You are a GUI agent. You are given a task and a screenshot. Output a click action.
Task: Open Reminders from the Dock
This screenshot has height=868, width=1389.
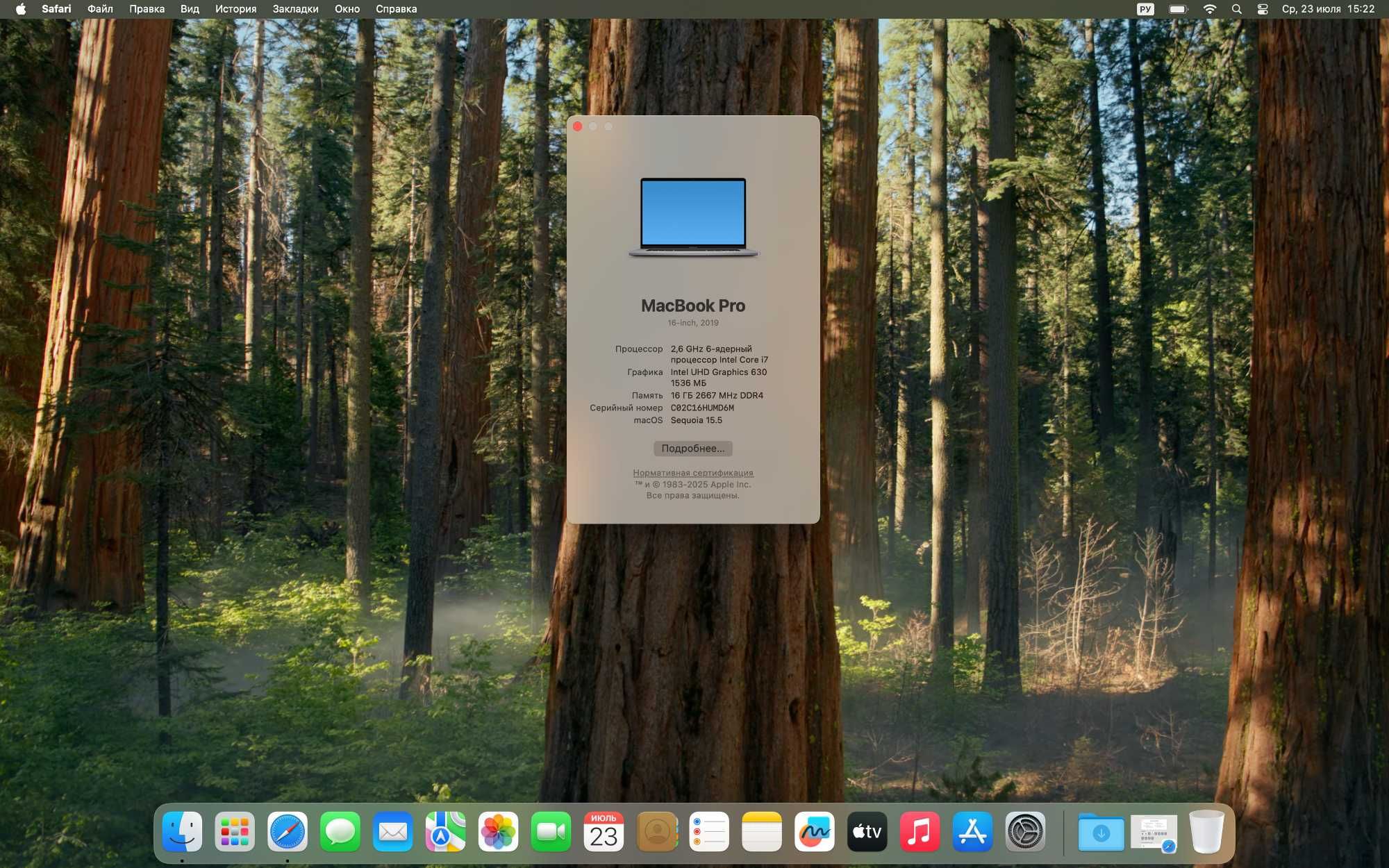tap(710, 831)
